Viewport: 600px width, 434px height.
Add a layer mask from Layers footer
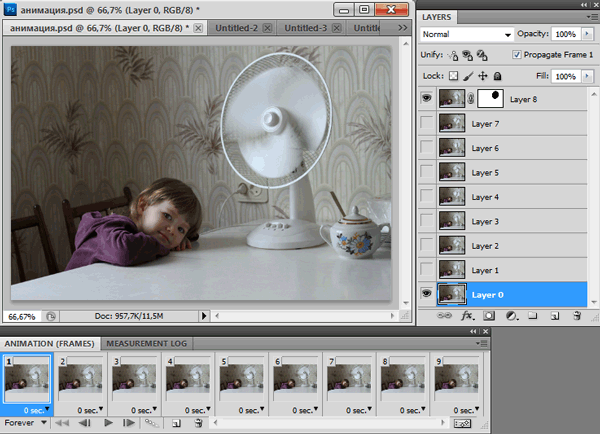(488, 316)
